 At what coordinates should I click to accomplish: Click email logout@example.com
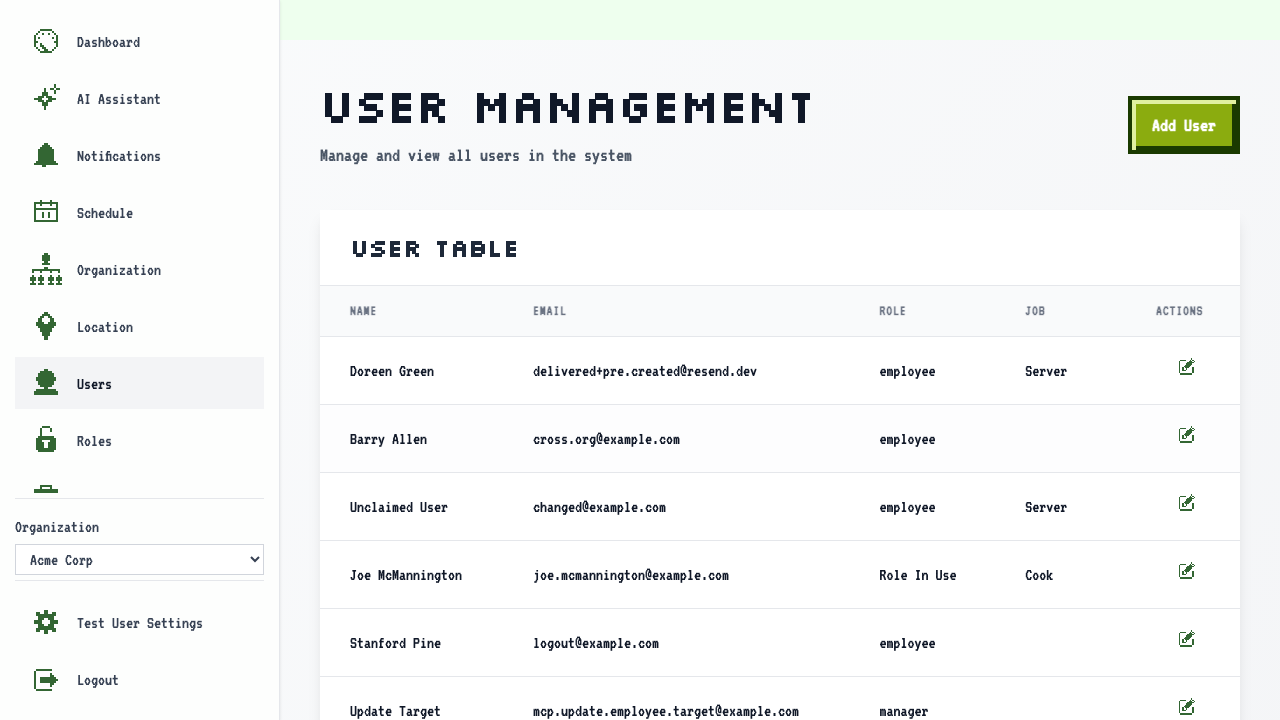596,643
